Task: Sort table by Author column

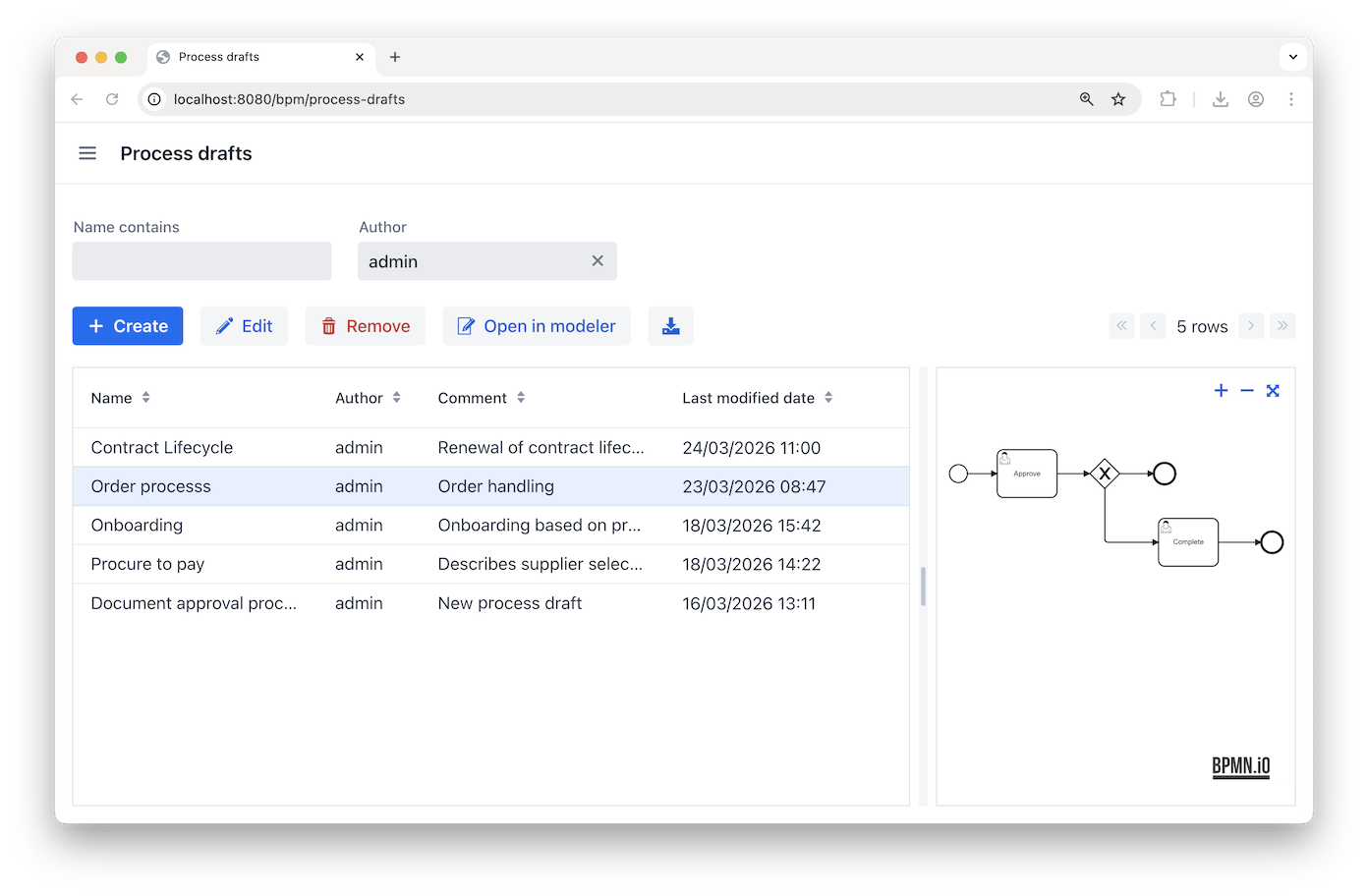Action: tap(396, 398)
